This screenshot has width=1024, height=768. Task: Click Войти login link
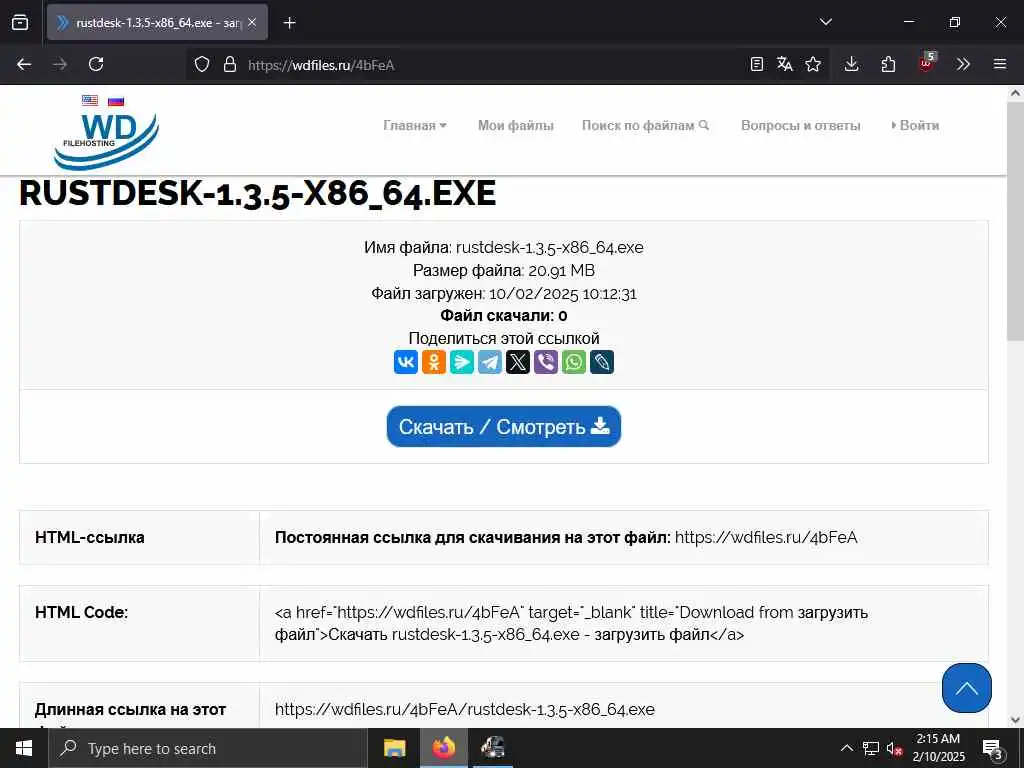pyautogui.click(x=915, y=125)
